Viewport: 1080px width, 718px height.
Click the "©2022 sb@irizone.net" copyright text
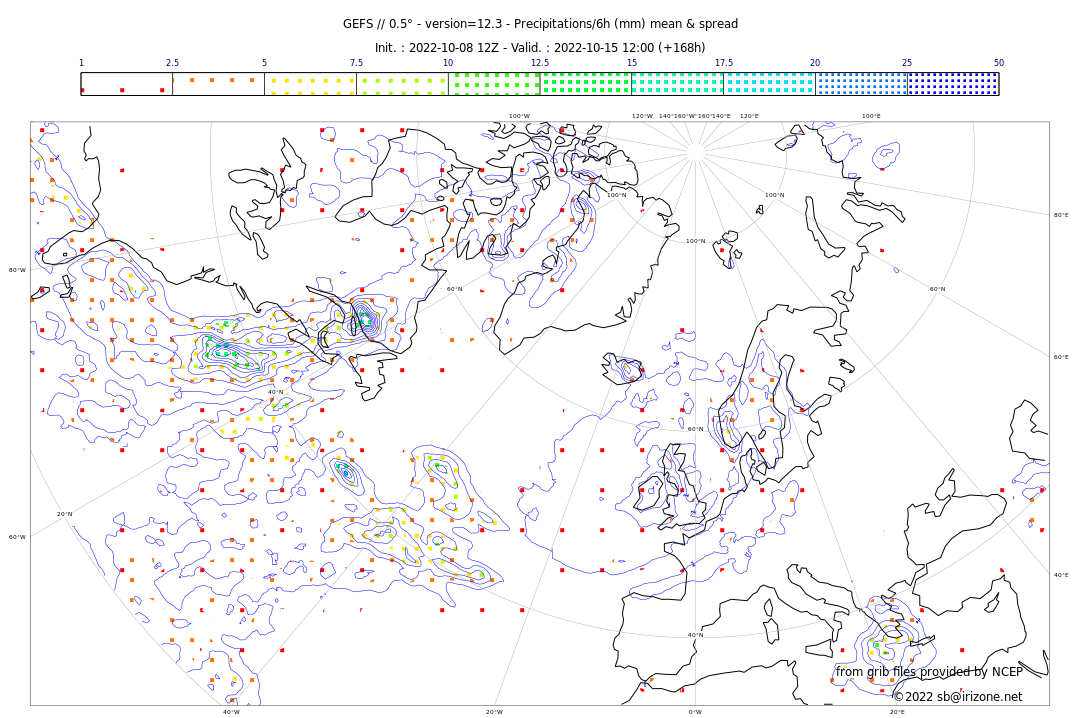pos(958,697)
